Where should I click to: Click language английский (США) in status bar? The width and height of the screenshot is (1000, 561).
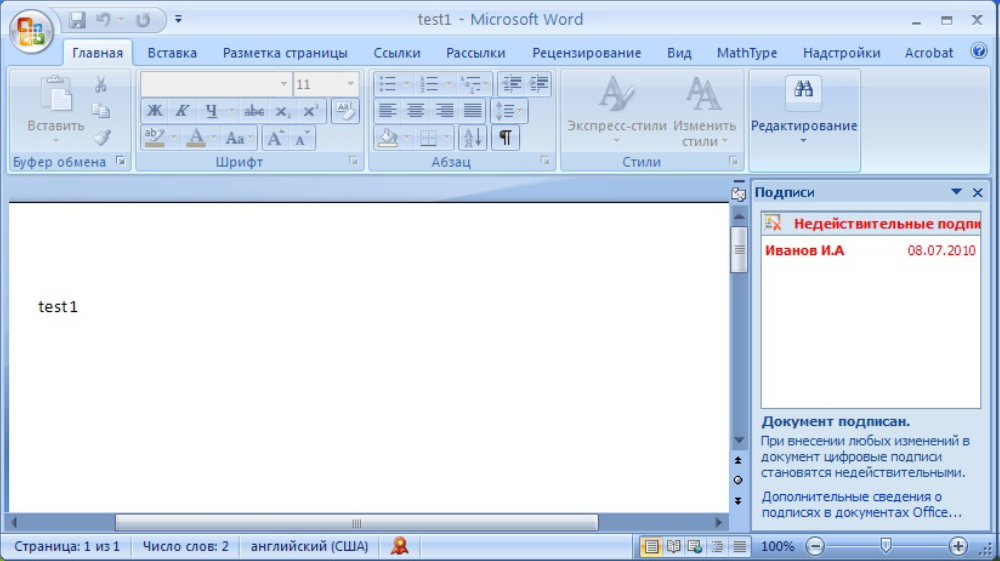coord(309,546)
